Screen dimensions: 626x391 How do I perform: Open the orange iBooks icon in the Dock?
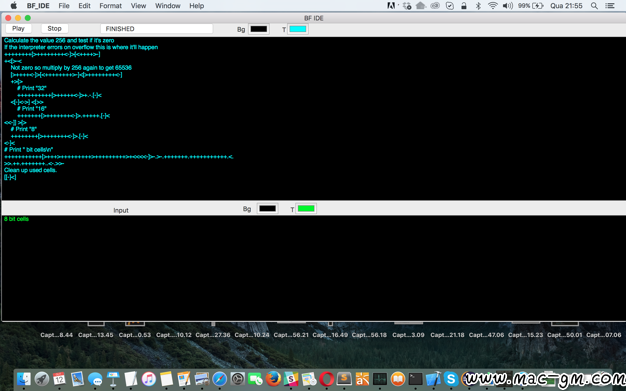398,379
